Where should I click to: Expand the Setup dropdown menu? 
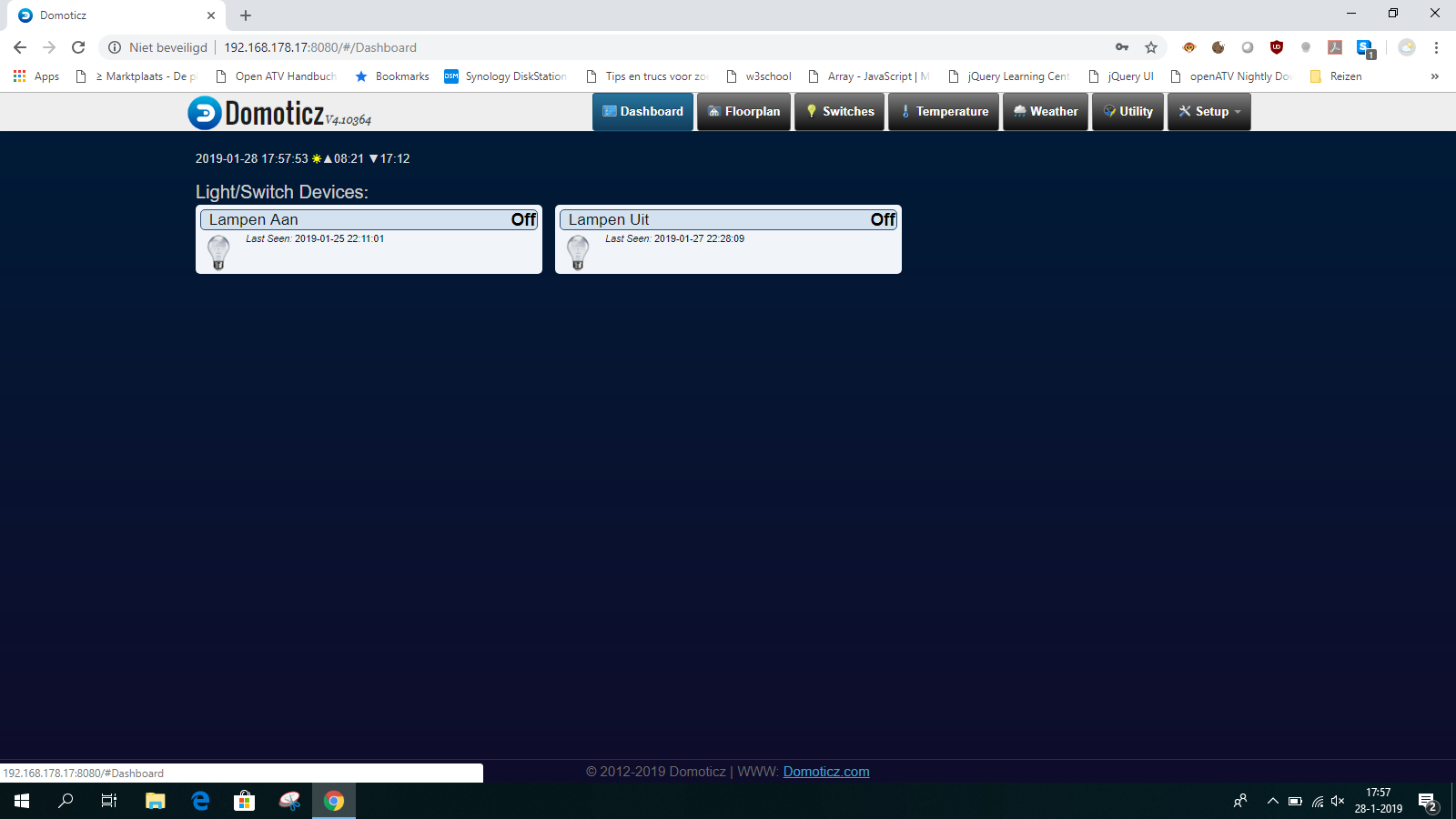click(x=1209, y=112)
